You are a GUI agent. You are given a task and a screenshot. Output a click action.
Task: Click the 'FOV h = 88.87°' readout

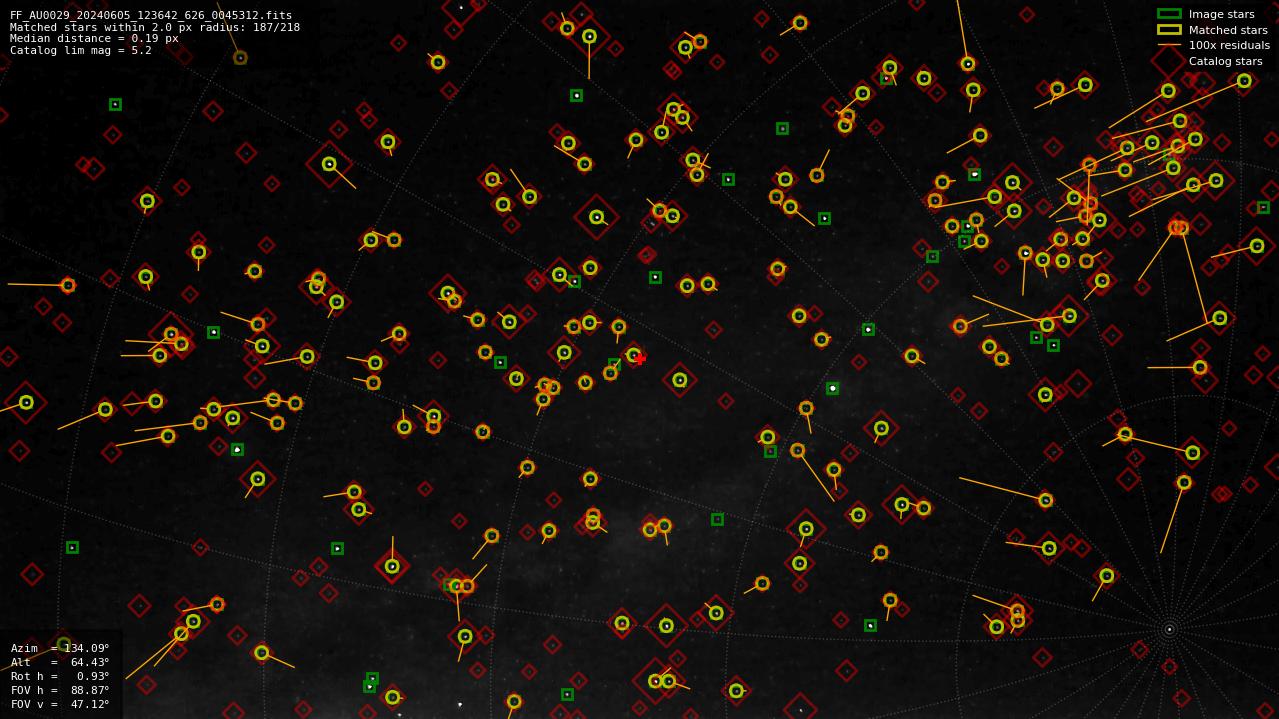(60, 690)
